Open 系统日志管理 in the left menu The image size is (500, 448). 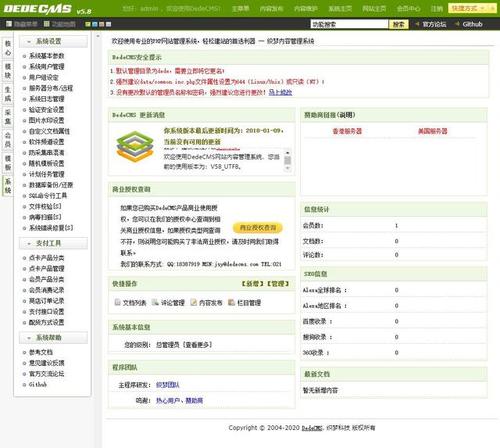point(47,99)
